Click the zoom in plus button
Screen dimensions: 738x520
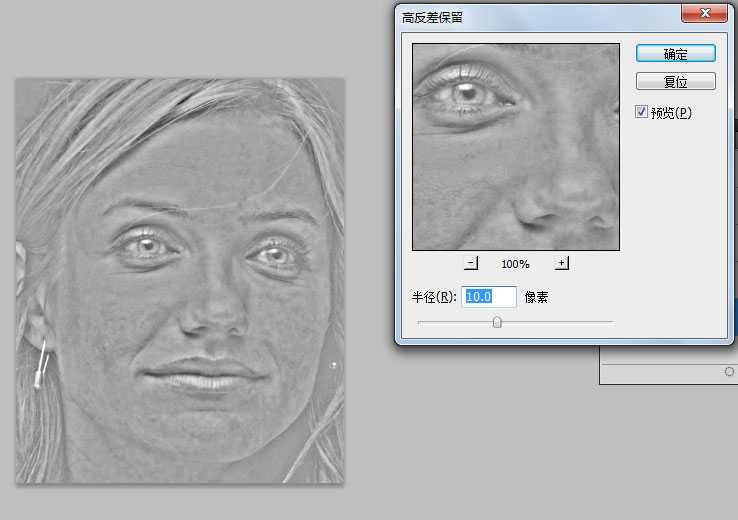[562, 263]
